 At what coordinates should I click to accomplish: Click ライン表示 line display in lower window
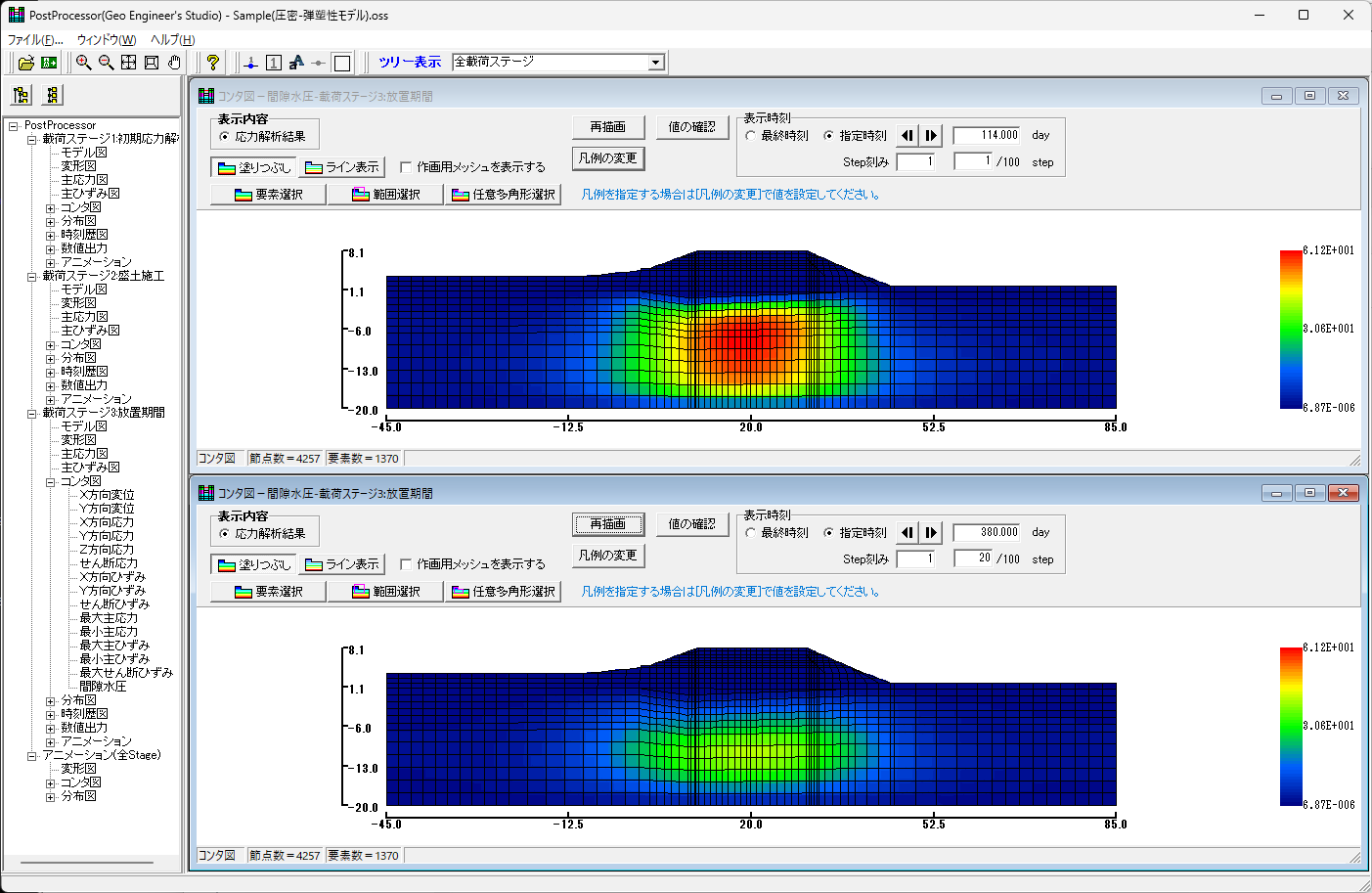point(342,564)
